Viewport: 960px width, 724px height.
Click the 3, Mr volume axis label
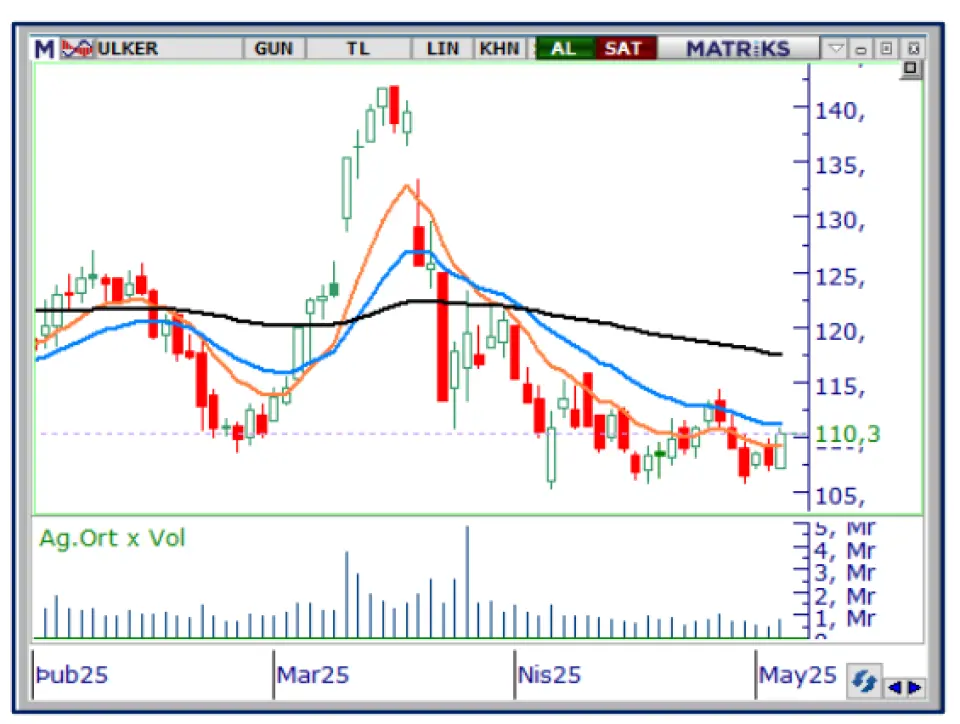tap(845, 573)
